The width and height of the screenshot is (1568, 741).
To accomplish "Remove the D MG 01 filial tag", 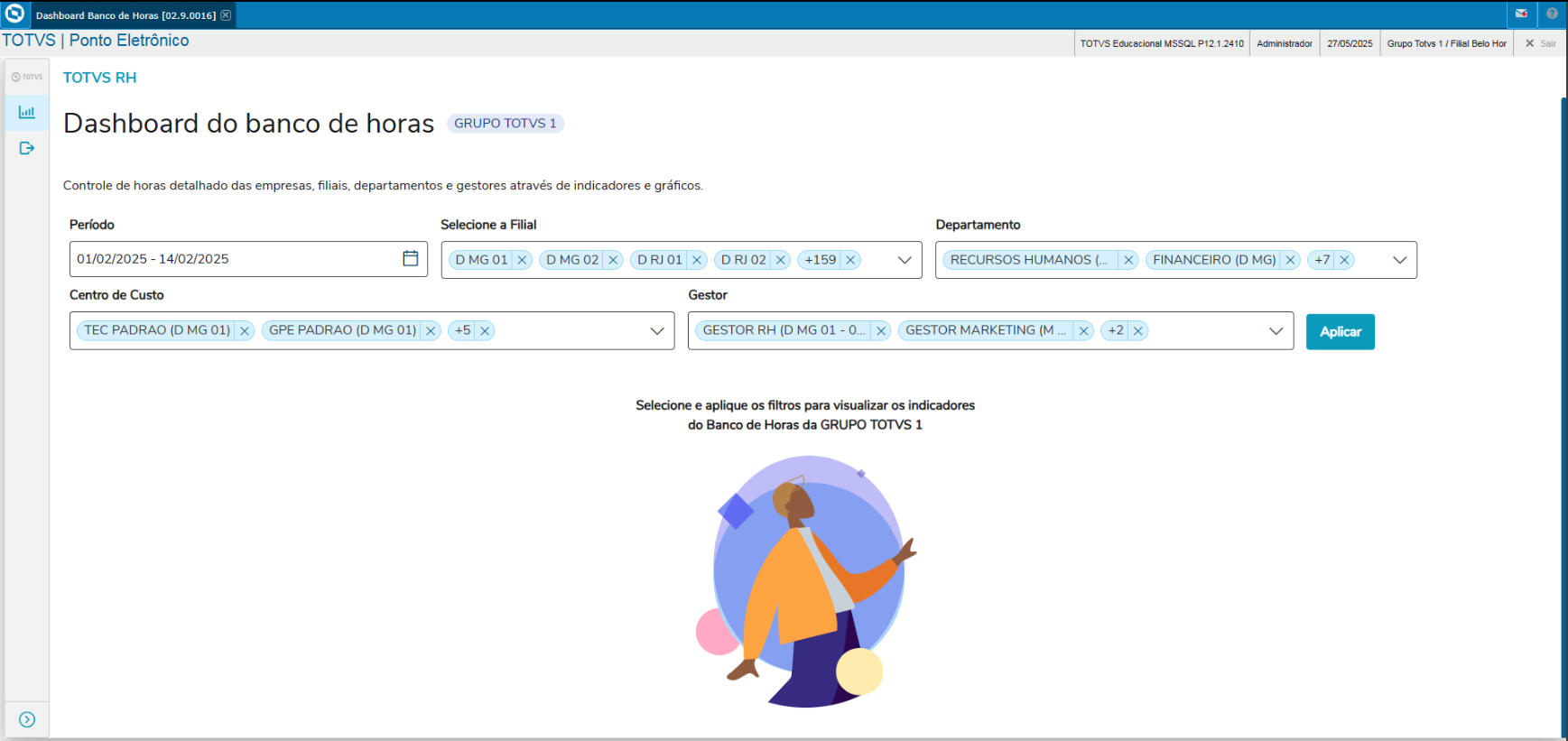I will click(522, 260).
